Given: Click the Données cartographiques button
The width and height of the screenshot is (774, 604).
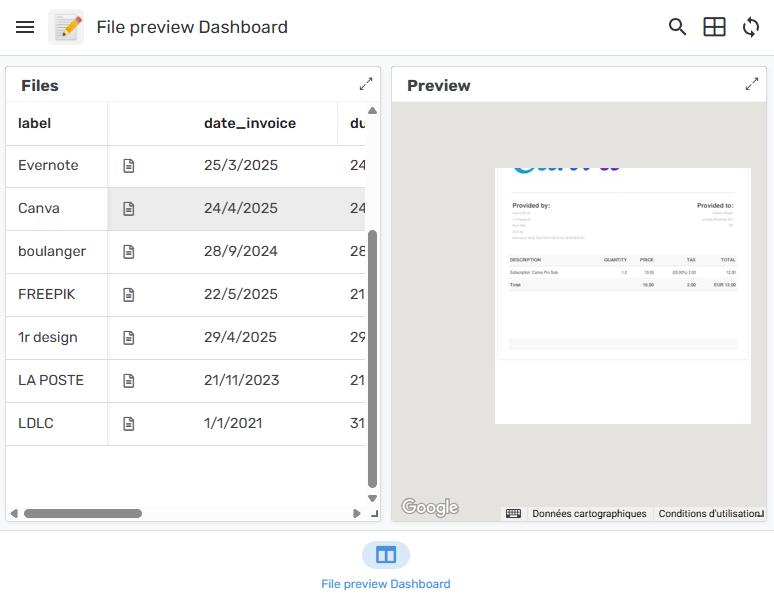Looking at the screenshot, I should click(x=589, y=514).
